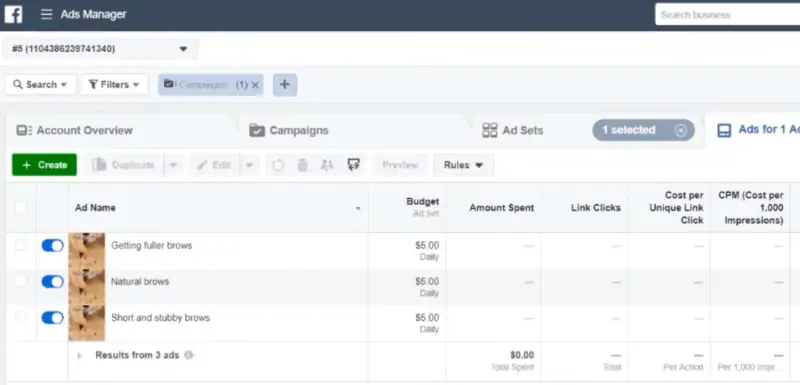Image resolution: width=800 pixels, height=385 pixels.
Task: Click the plus add filter button
Action: pos(285,85)
